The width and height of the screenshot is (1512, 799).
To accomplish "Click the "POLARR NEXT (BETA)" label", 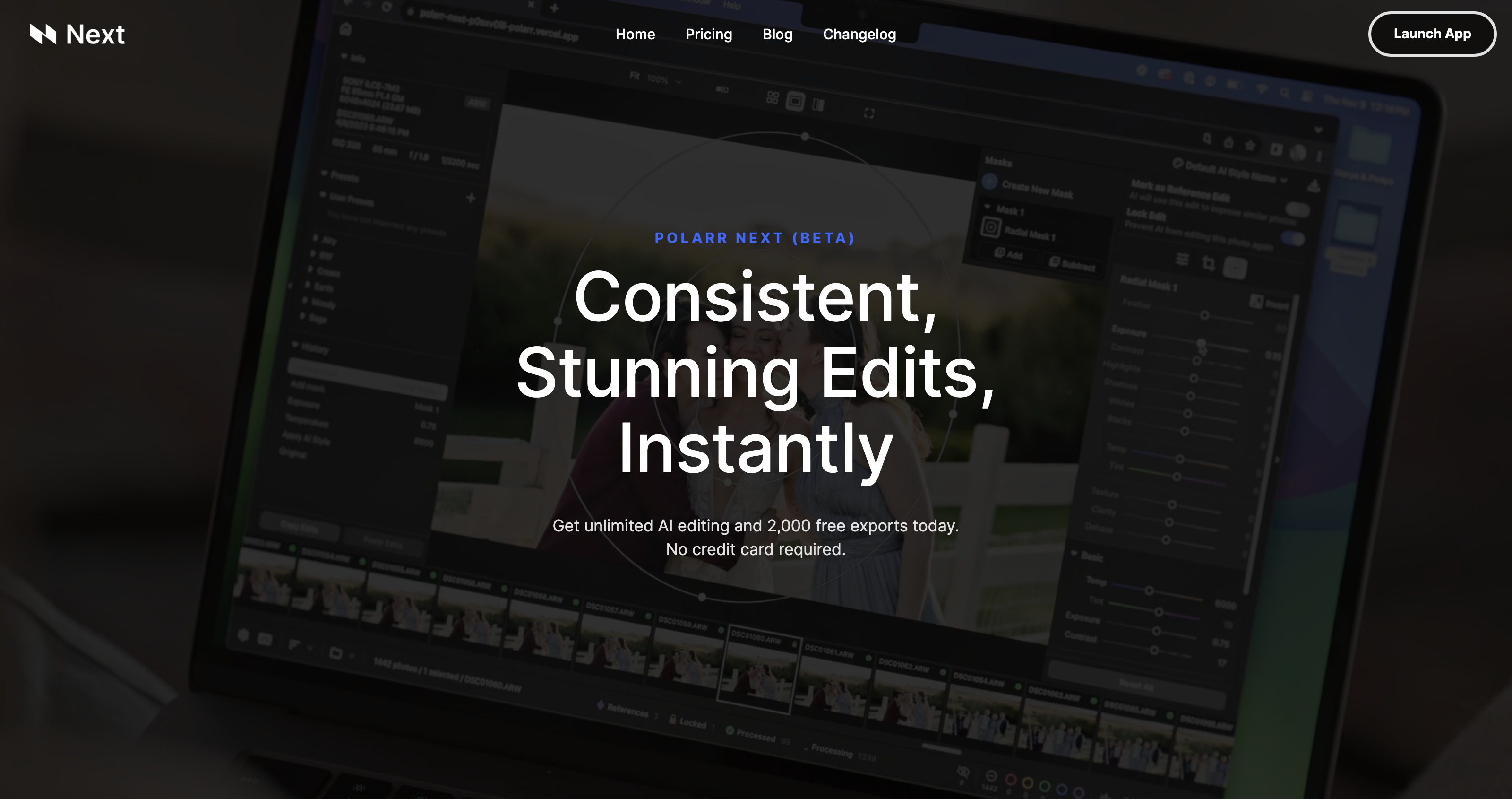I will click(x=756, y=238).
